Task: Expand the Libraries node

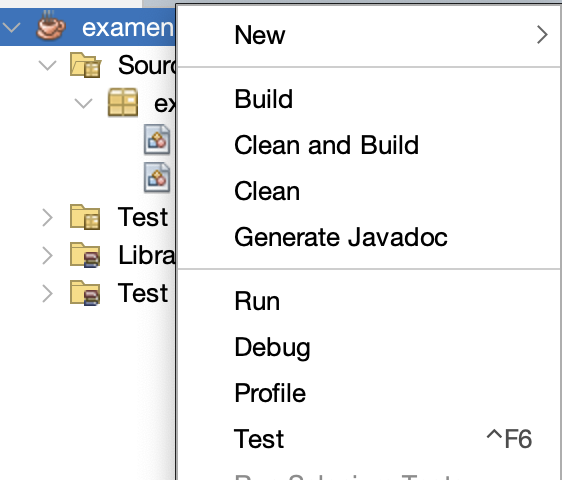Action: (x=47, y=255)
